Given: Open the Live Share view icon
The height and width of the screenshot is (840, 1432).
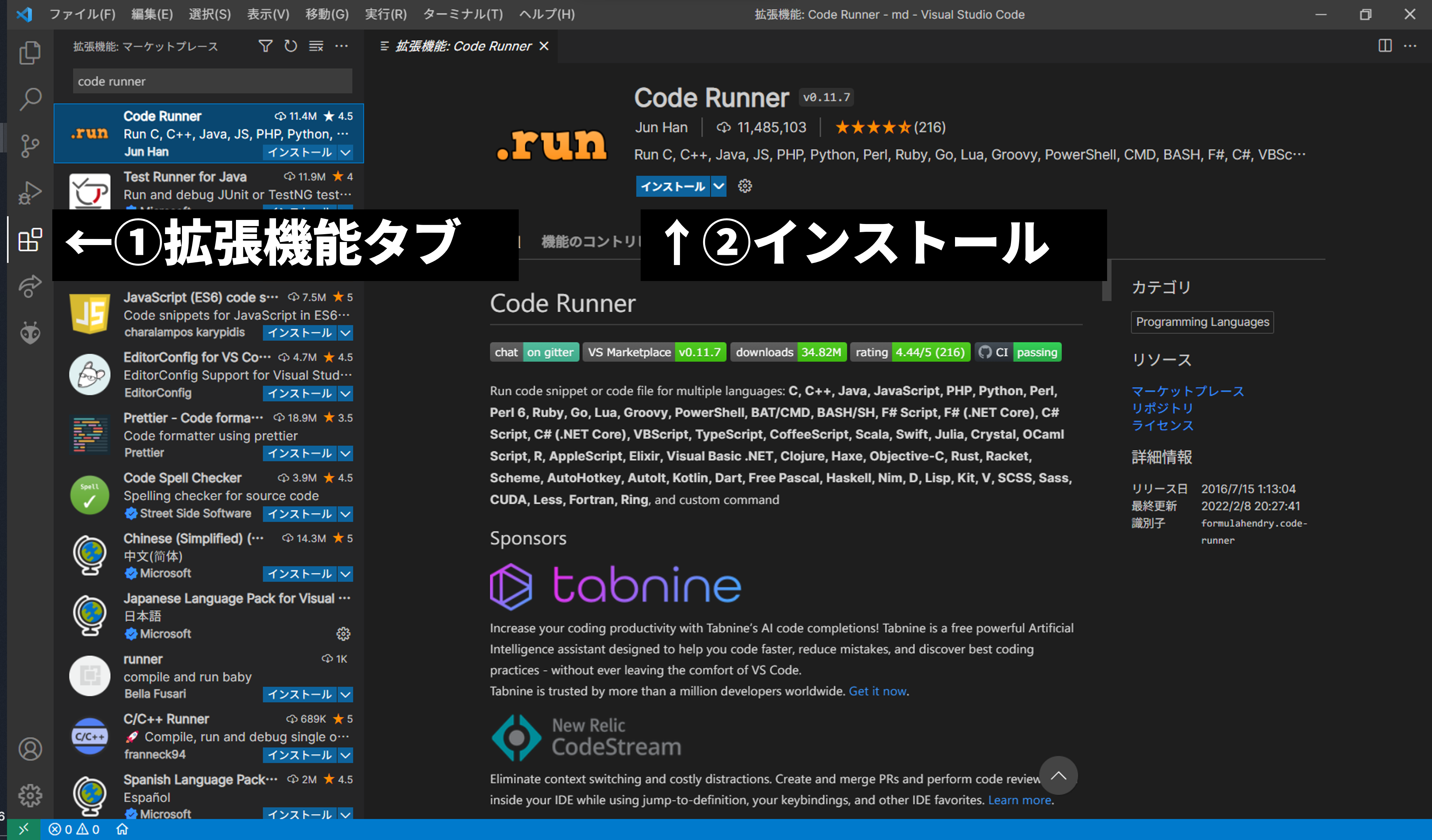Looking at the screenshot, I should (x=30, y=286).
